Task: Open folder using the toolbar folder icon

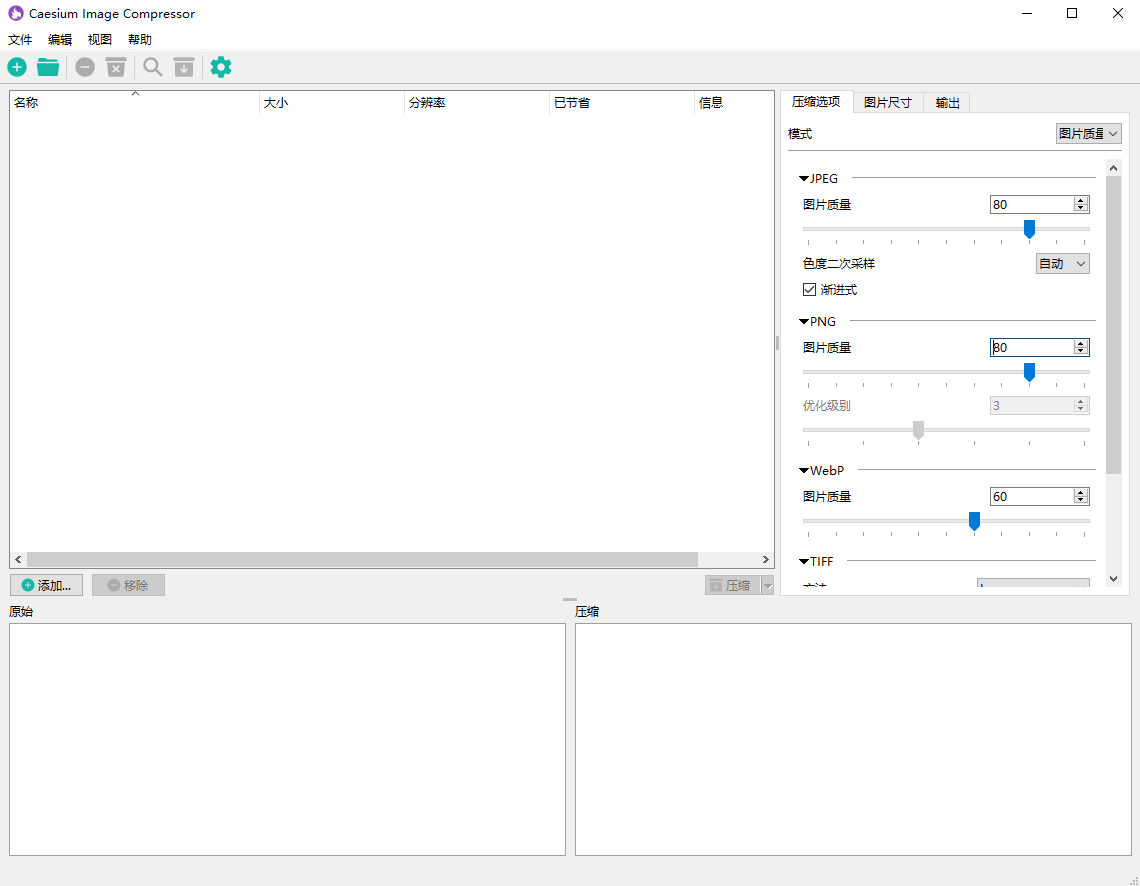Action: click(48, 67)
